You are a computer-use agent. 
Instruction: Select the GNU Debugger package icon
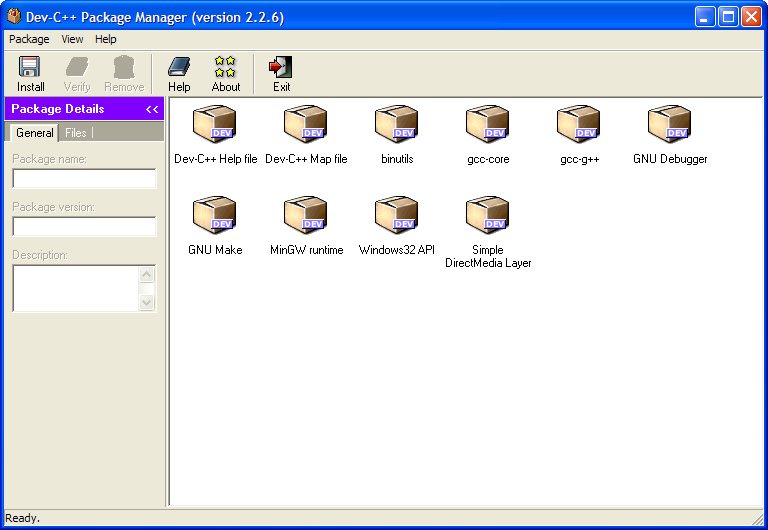pyautogui.click(x=670, y=124)
